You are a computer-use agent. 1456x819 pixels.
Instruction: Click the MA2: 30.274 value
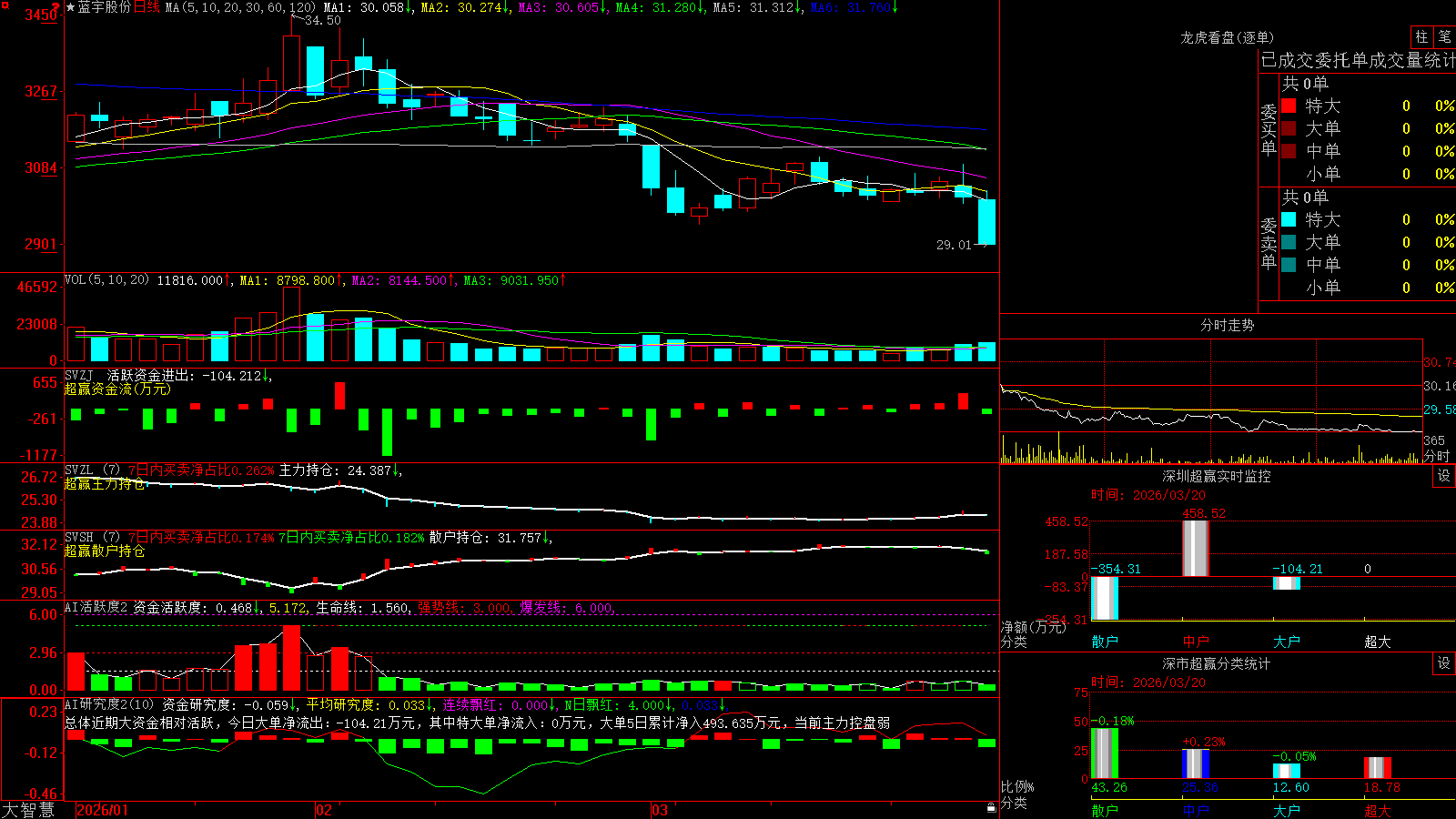coord(462,7)
